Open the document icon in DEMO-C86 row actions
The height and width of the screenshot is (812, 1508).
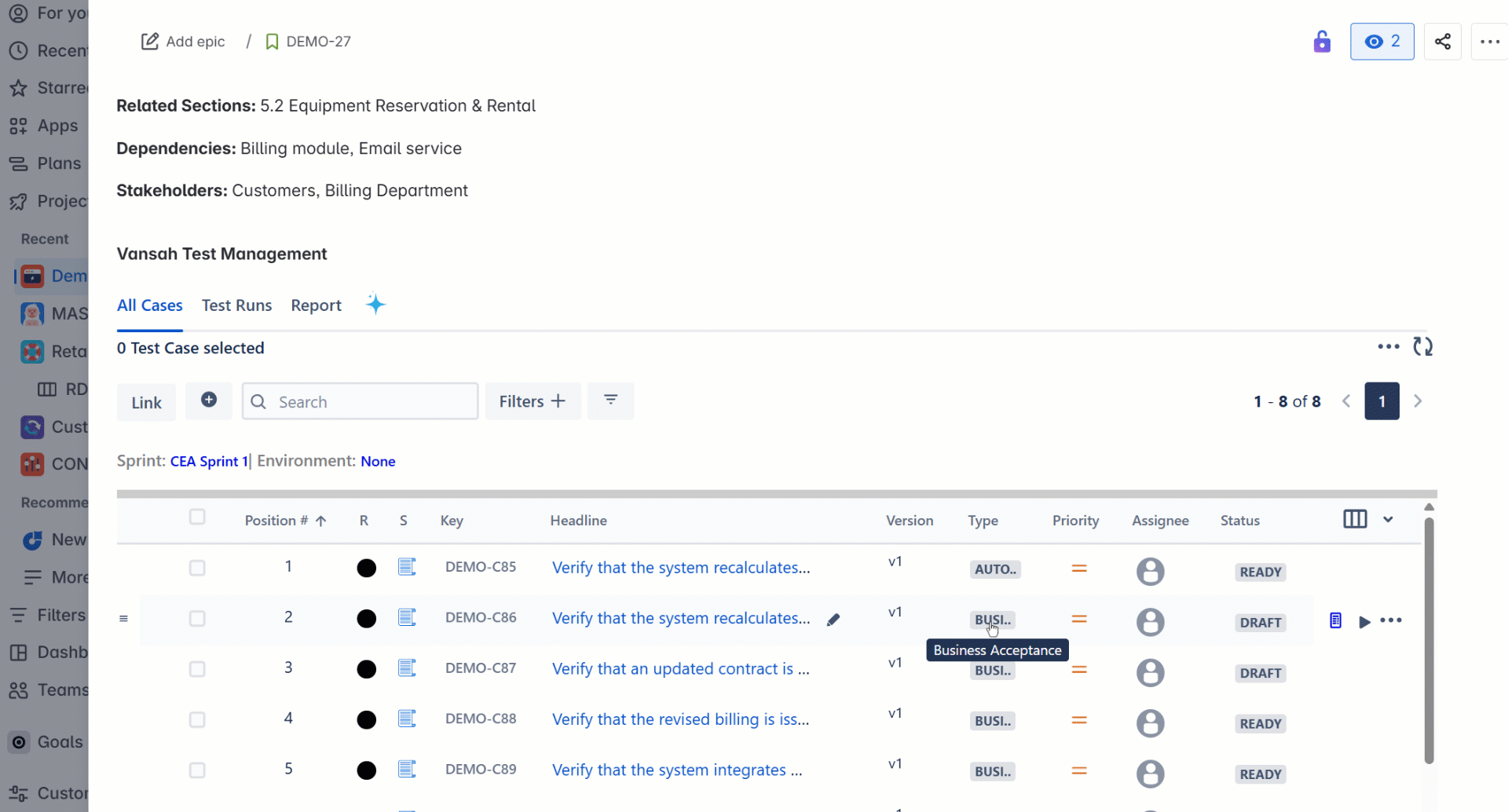tap(1335, 620)
